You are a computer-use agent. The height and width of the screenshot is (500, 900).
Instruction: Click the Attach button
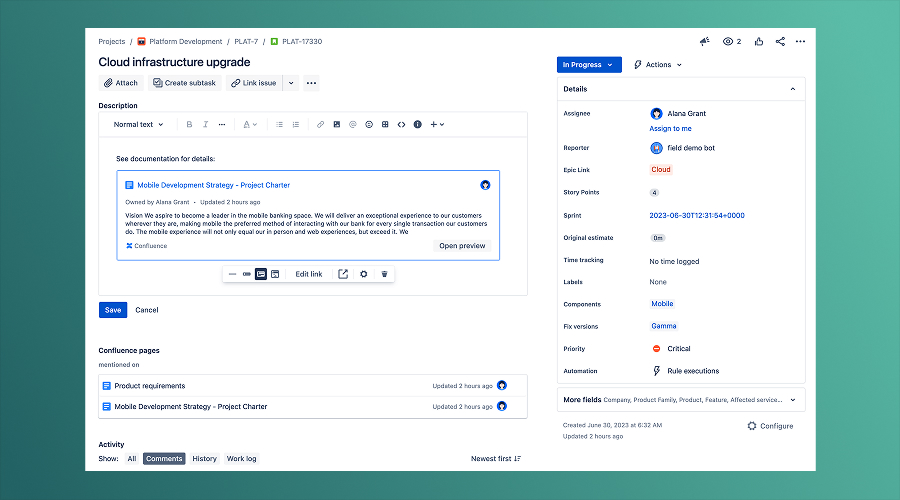point(121,83)
